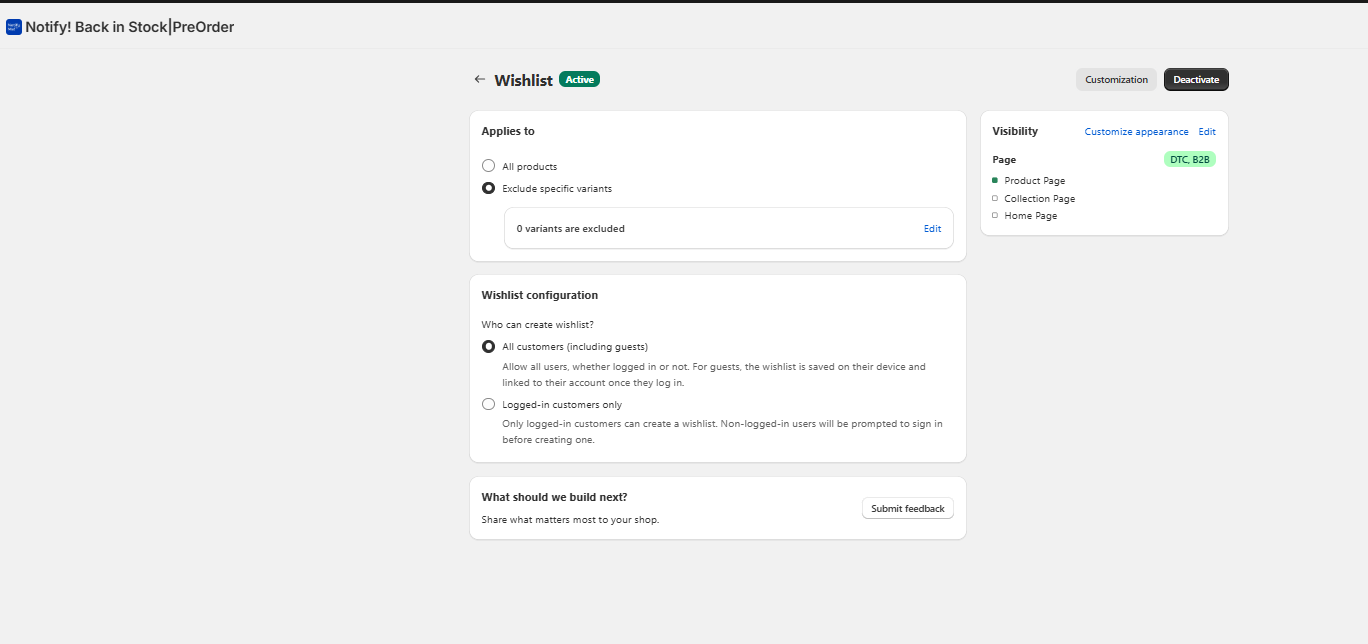Click the DTC, B2B badge
Viewport: 1368px width, 644px height.
point(1189,159)
